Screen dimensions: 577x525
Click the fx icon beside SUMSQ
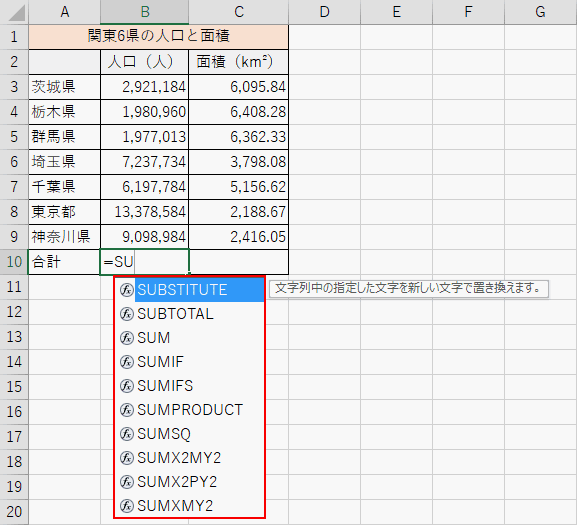127,434
